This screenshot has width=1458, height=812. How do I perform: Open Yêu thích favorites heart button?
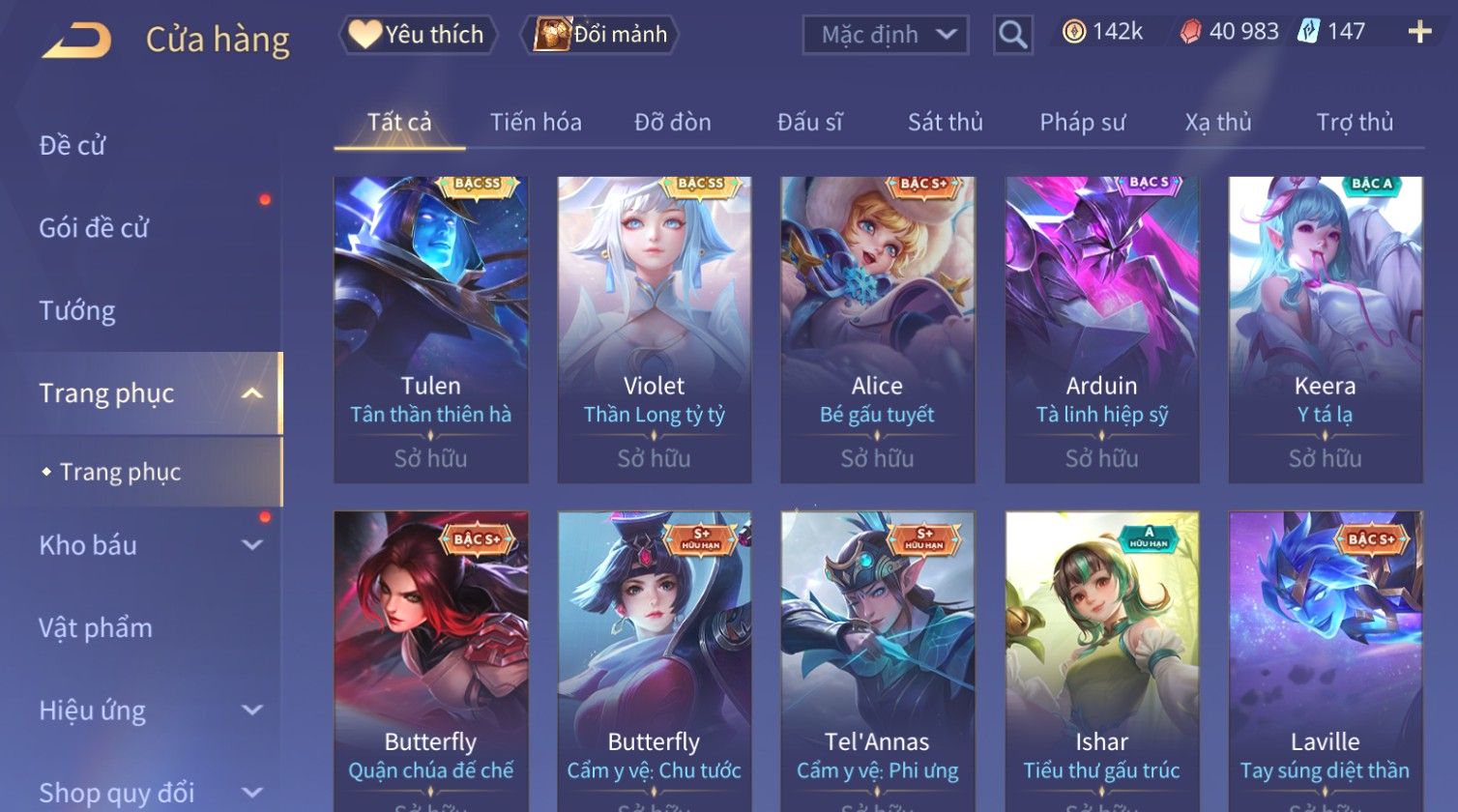418,35
